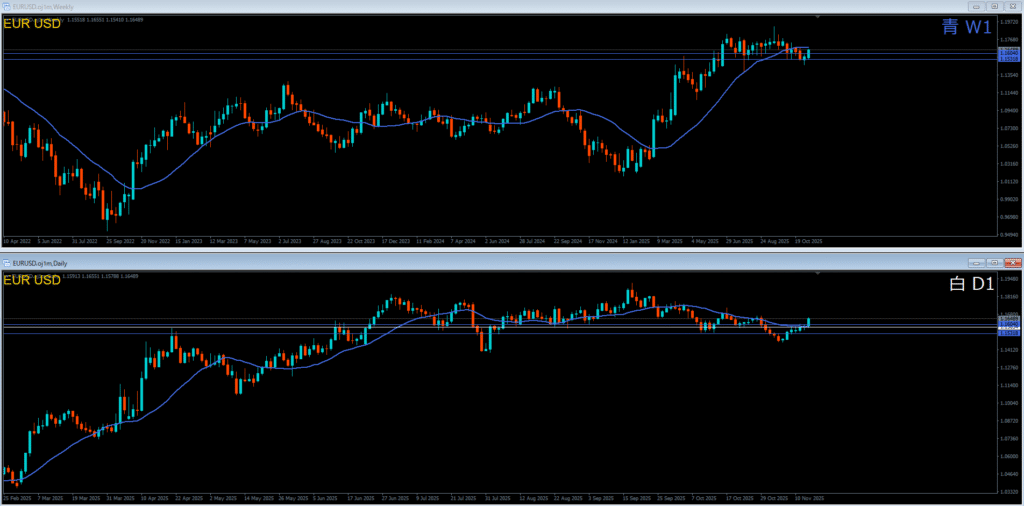Close the EURUSD Weekly chart window

(1013, 6)
